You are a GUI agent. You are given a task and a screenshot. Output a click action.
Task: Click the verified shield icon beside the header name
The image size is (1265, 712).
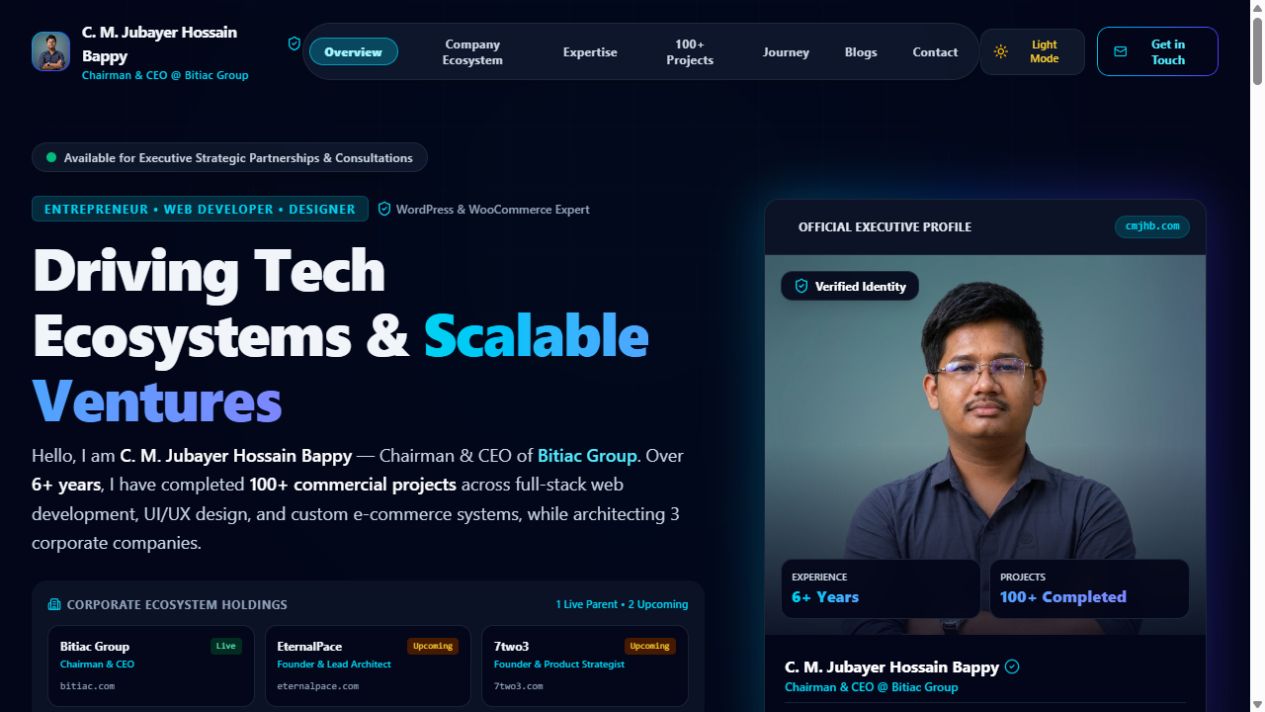(x=294, y=44)
